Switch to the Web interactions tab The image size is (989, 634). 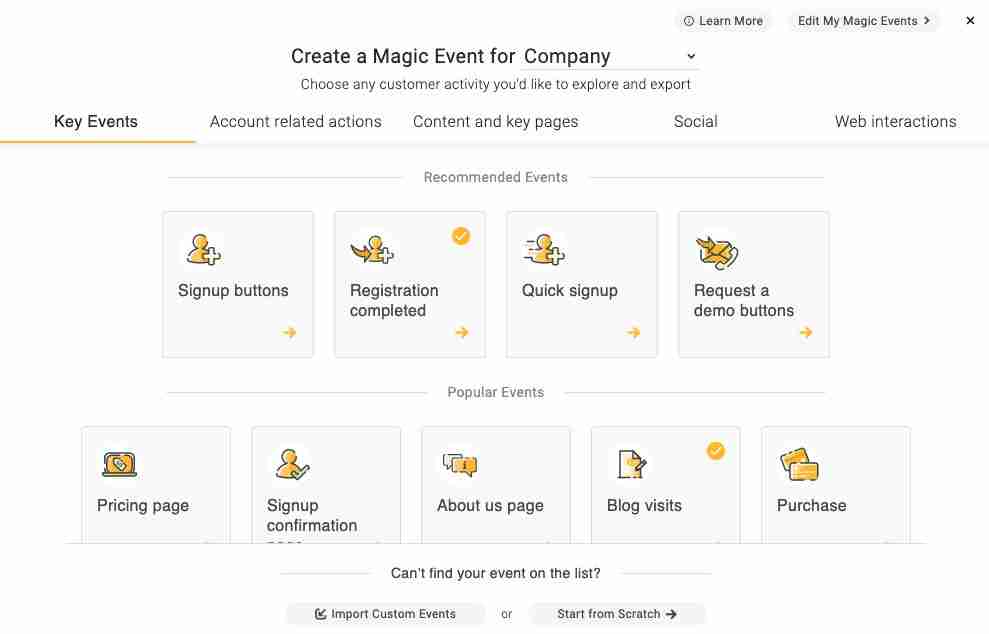[x=896, y=122]
